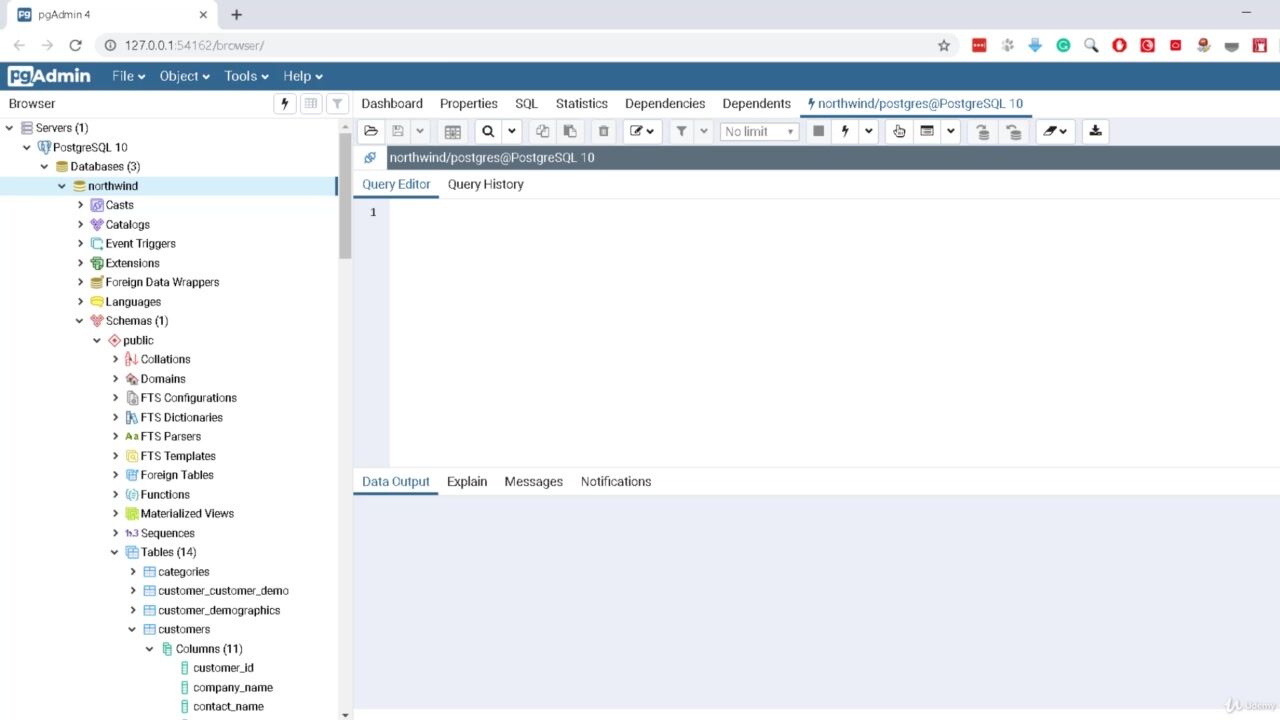Click the Filter funnel icon in query toolbar
Image resolution: width=1280 pixels, height=720 pixels.
coord(681,131)
